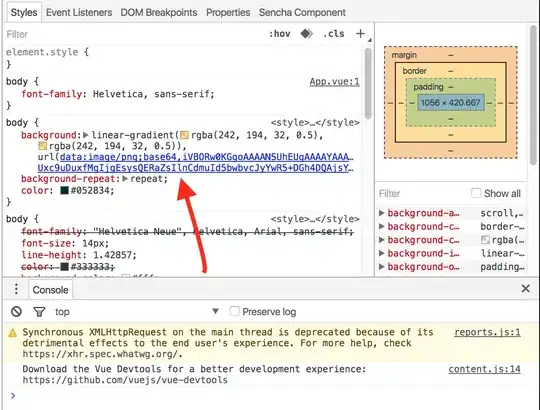The width and height of the screenshot is (540, 410).
Task: Expand the computed background-a… property
Action: tap(381, 213)
